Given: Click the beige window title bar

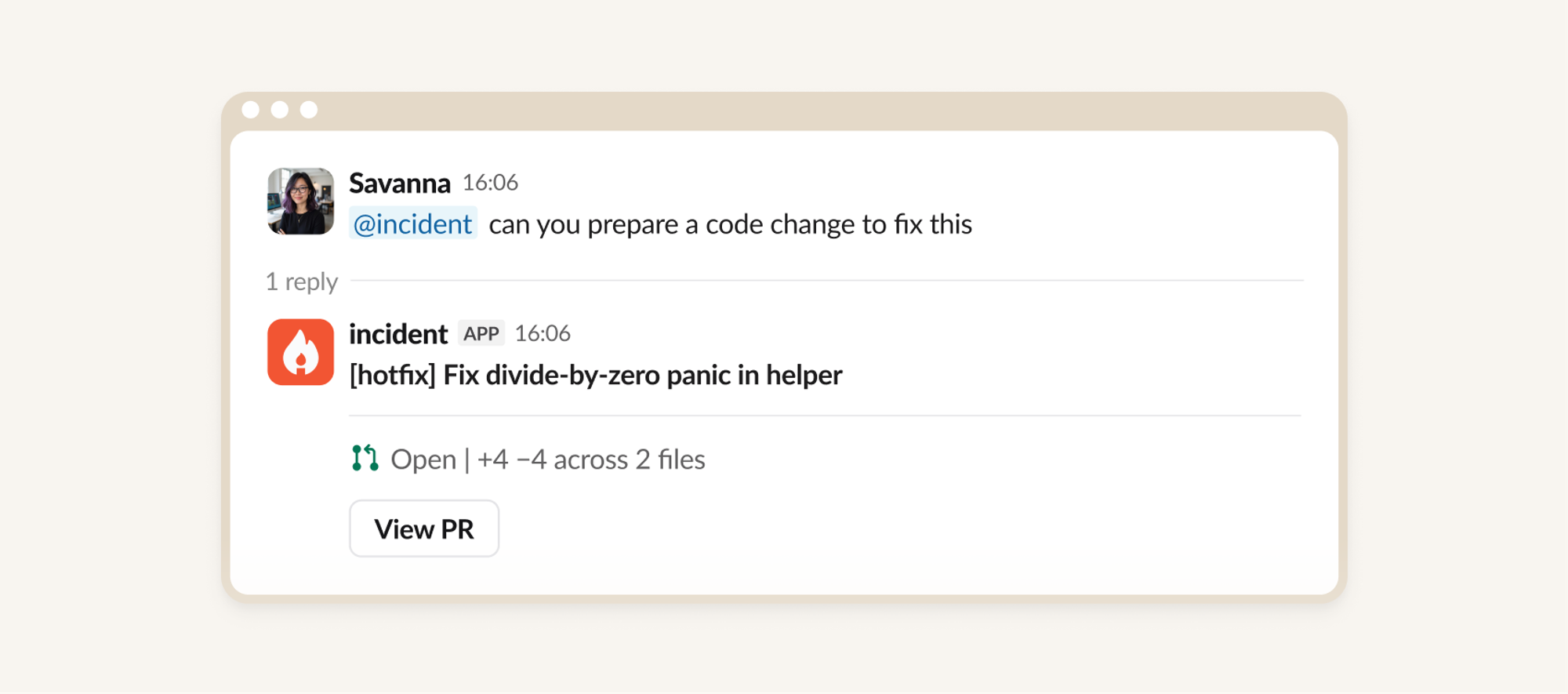Looking at the screenshot, I should click(784, 111).
